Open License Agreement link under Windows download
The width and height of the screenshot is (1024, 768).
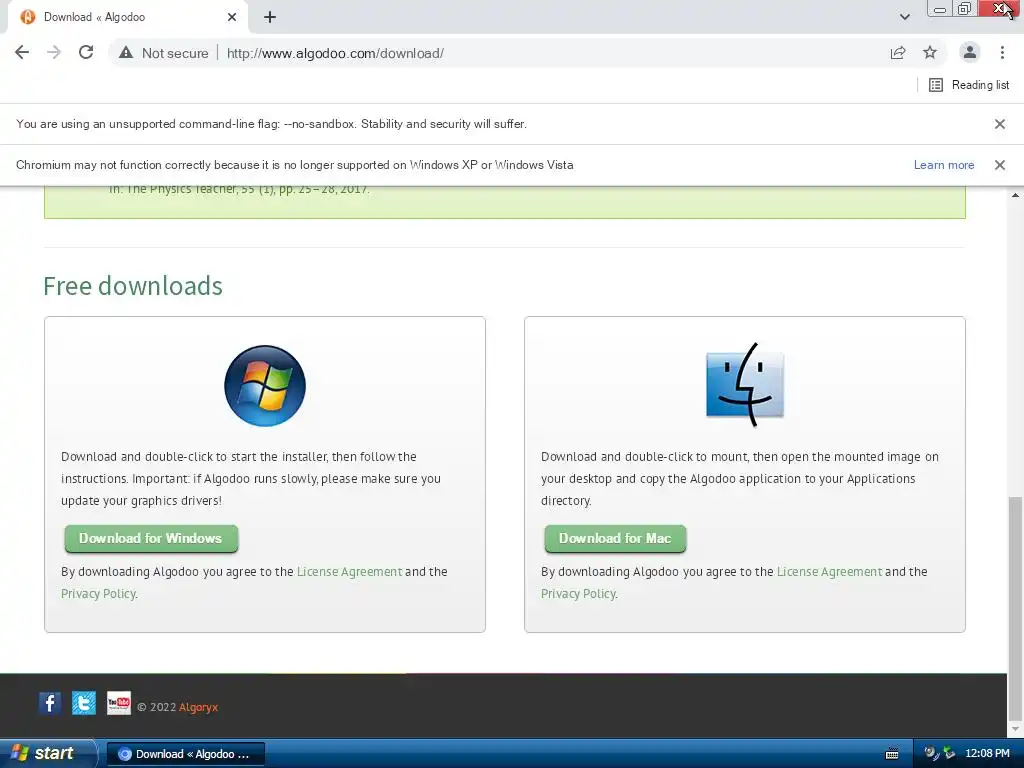point(349,571)
